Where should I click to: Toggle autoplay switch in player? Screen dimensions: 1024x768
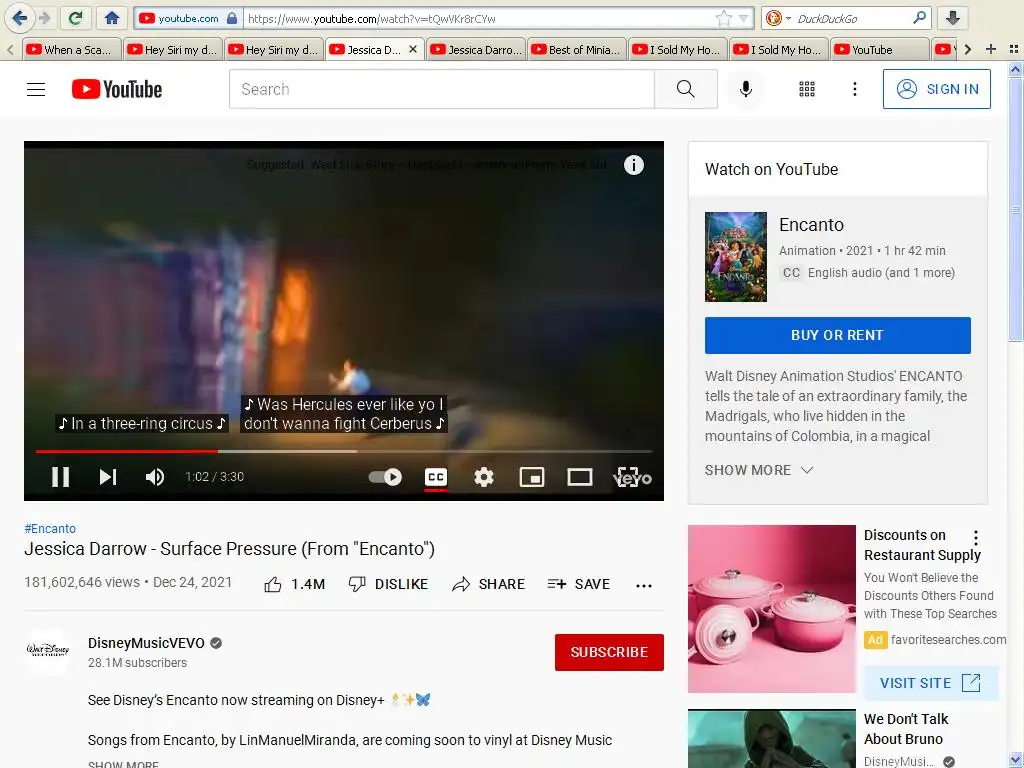(385, 477)
